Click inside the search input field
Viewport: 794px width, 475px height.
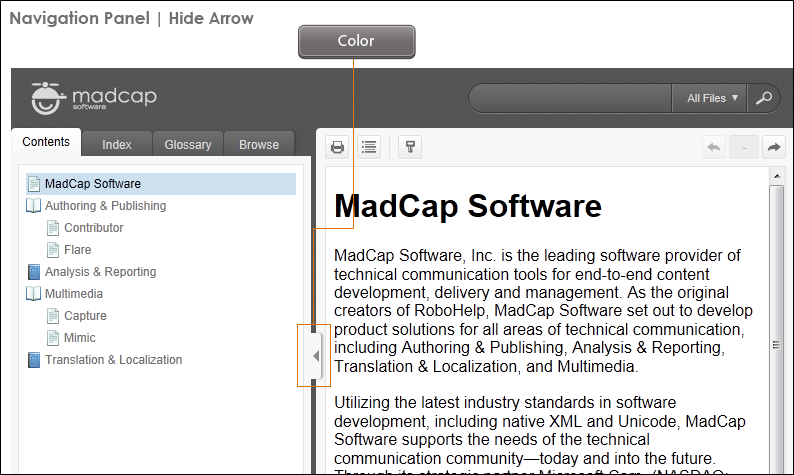[570, 98]
